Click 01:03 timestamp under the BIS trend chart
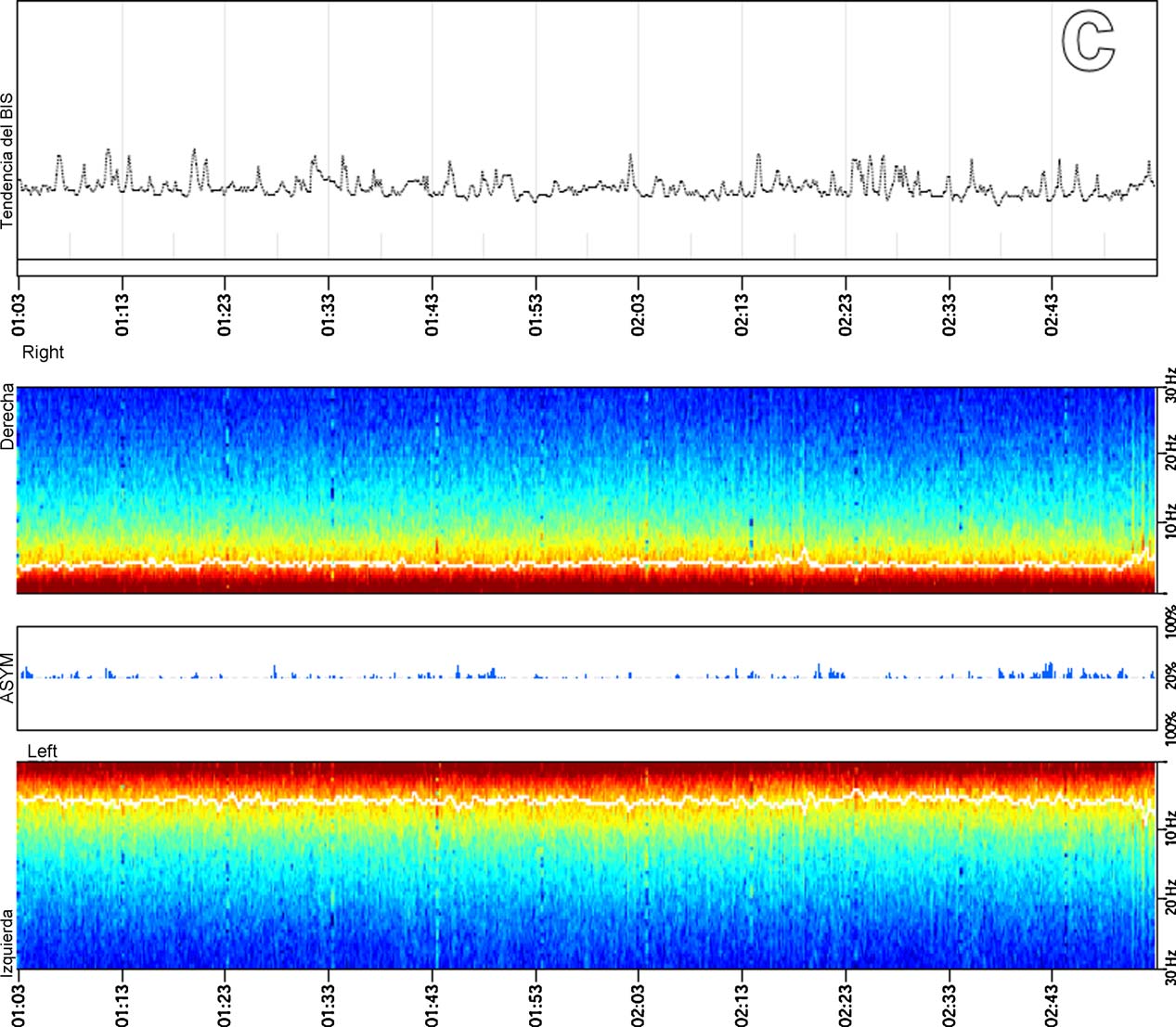 19,315
